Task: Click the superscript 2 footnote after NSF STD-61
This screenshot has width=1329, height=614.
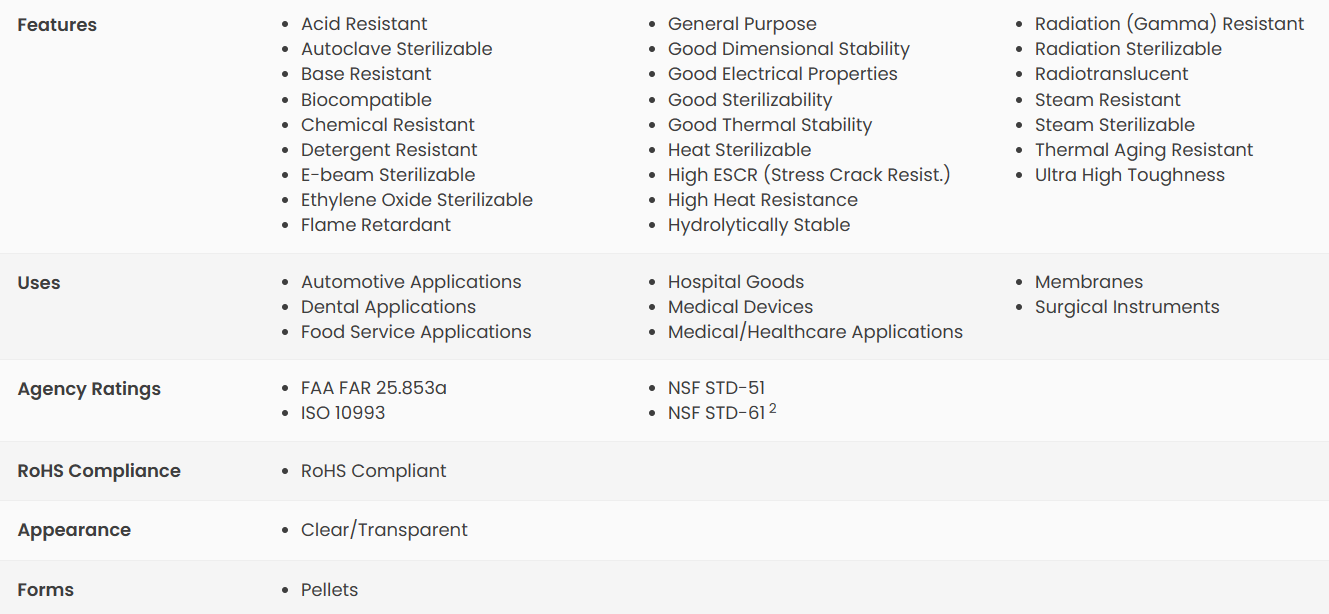Action: (773, 408)
